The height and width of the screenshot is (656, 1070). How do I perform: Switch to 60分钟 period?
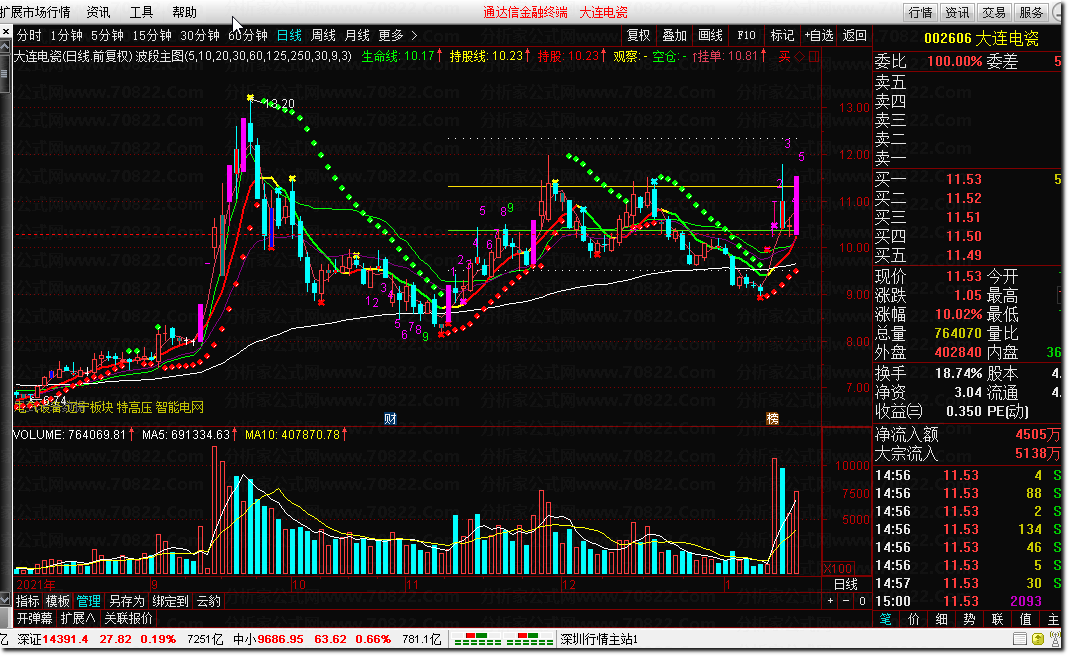click(248, 35)
